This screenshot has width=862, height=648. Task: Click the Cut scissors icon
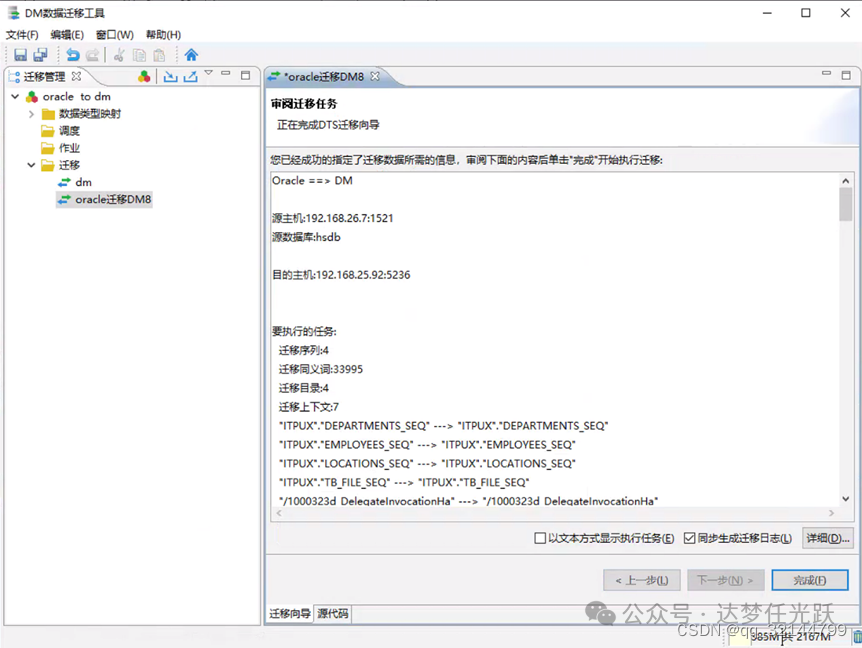click(119, 55)
